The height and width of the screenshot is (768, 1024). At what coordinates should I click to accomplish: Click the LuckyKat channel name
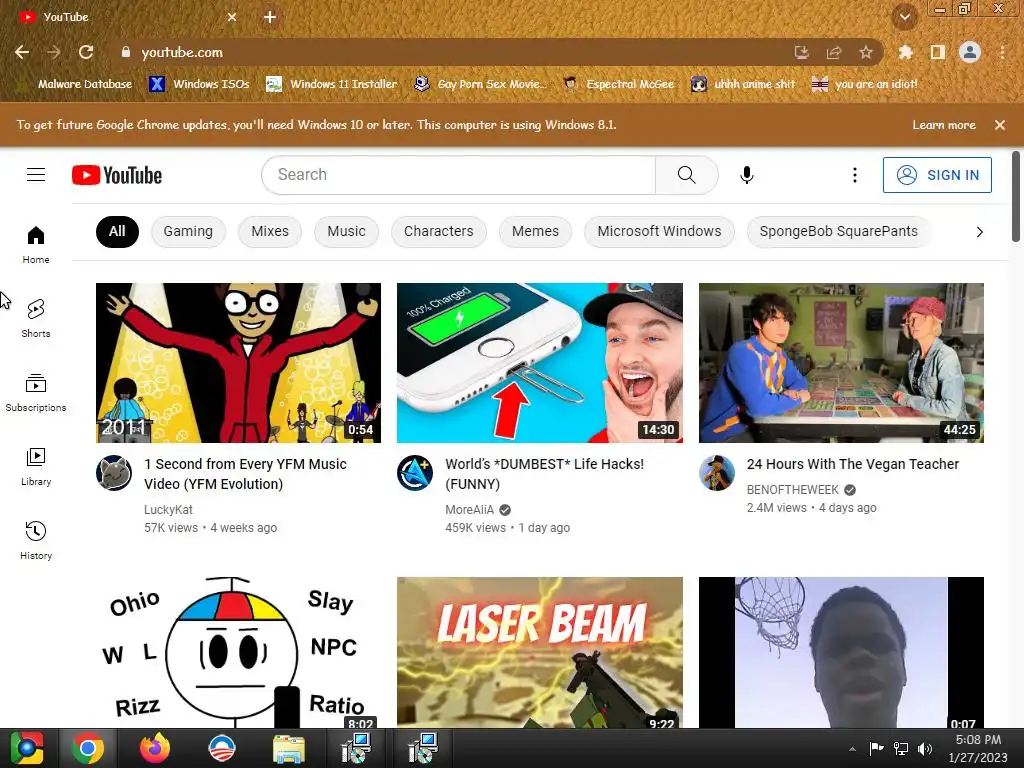tap(168, 509)
